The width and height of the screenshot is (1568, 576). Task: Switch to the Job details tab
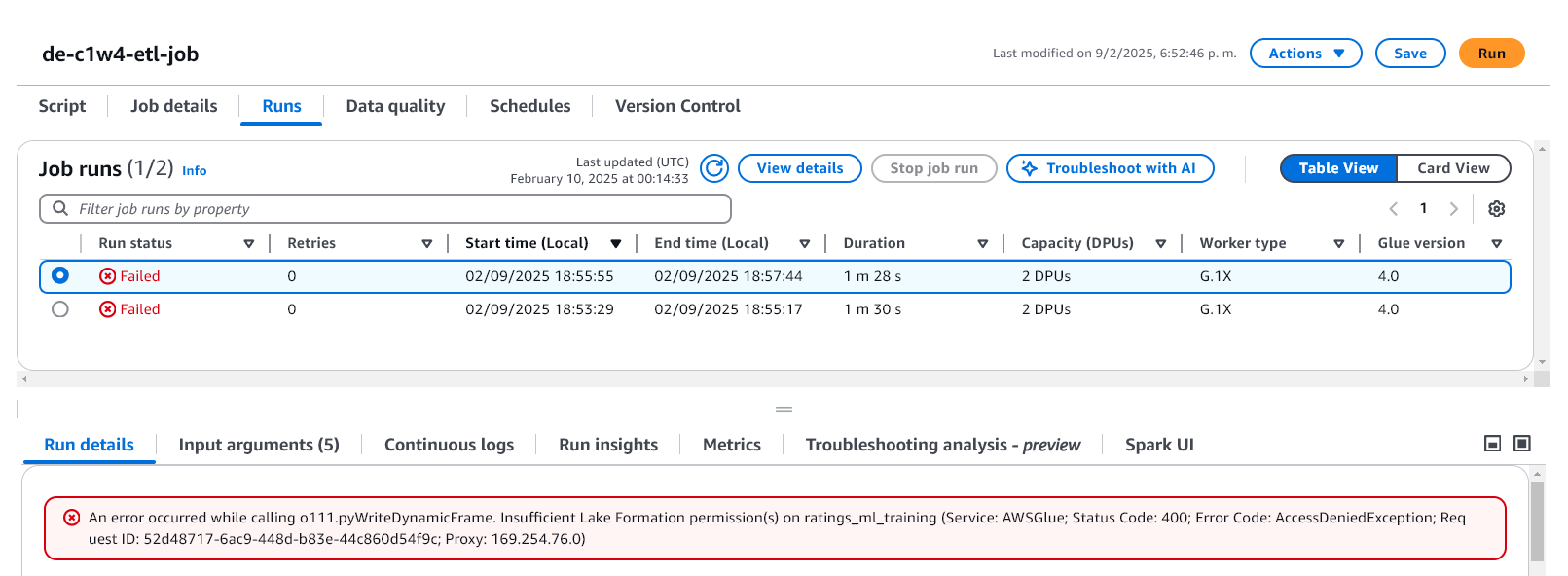[174, 106]
